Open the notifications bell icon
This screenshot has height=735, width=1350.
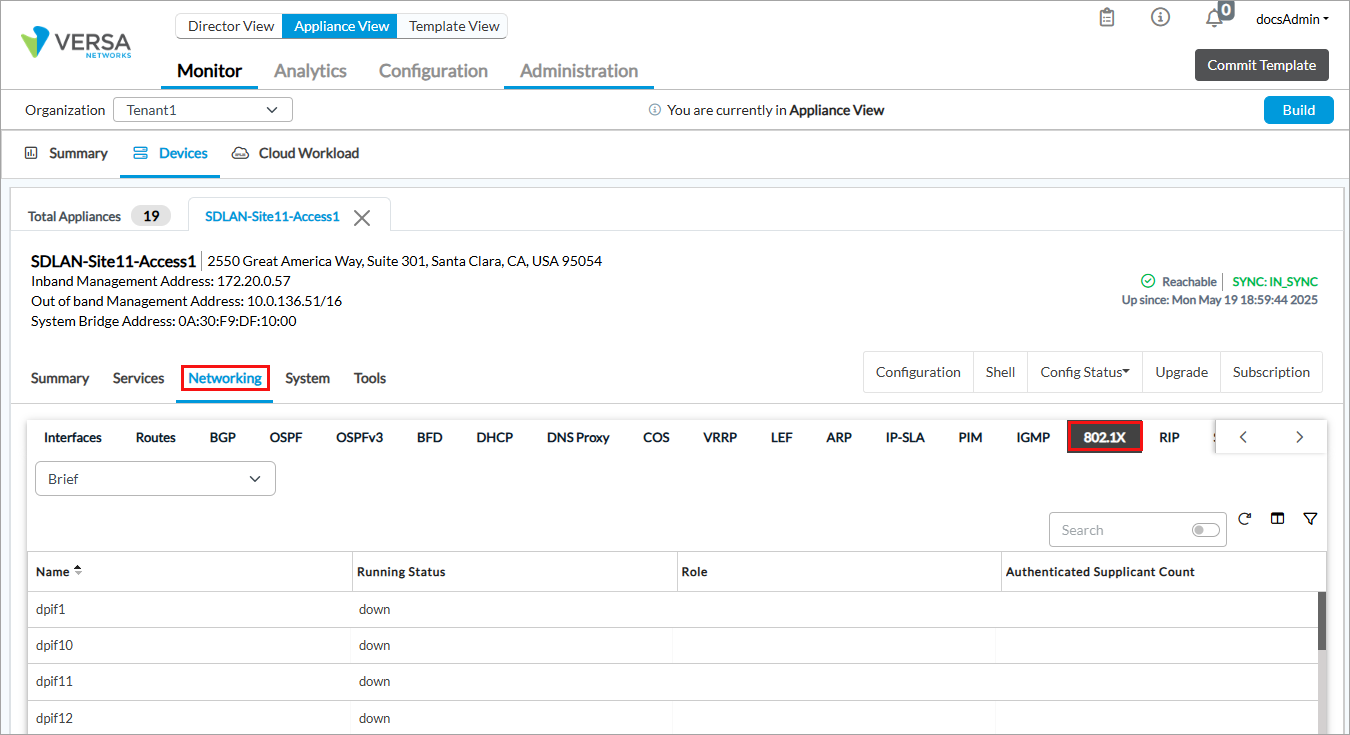pos(1214,18)
